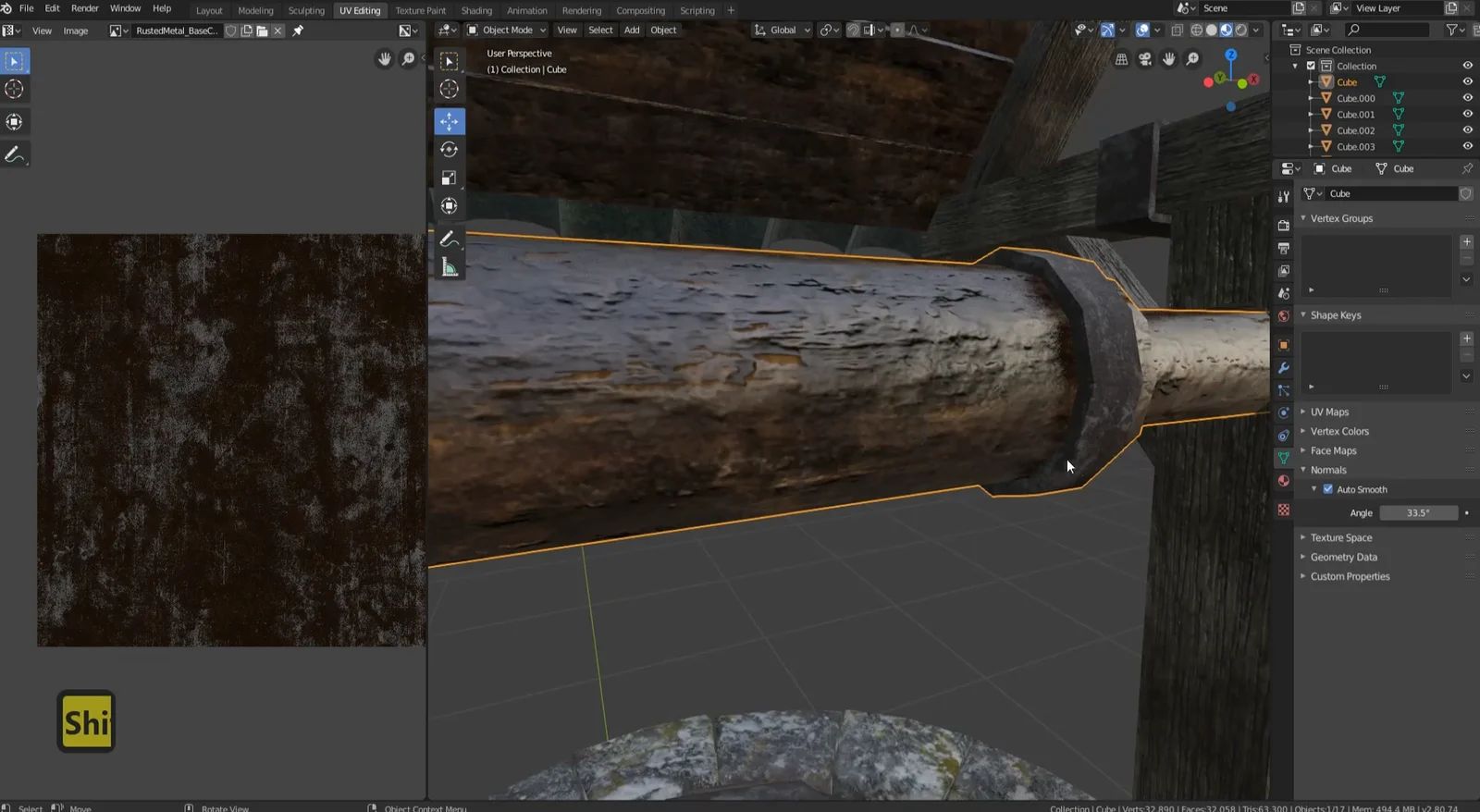The height and width of the screenshot is (812, 1480).
Task: Hide the Collection via eye icon
Action: (1467, 66)
